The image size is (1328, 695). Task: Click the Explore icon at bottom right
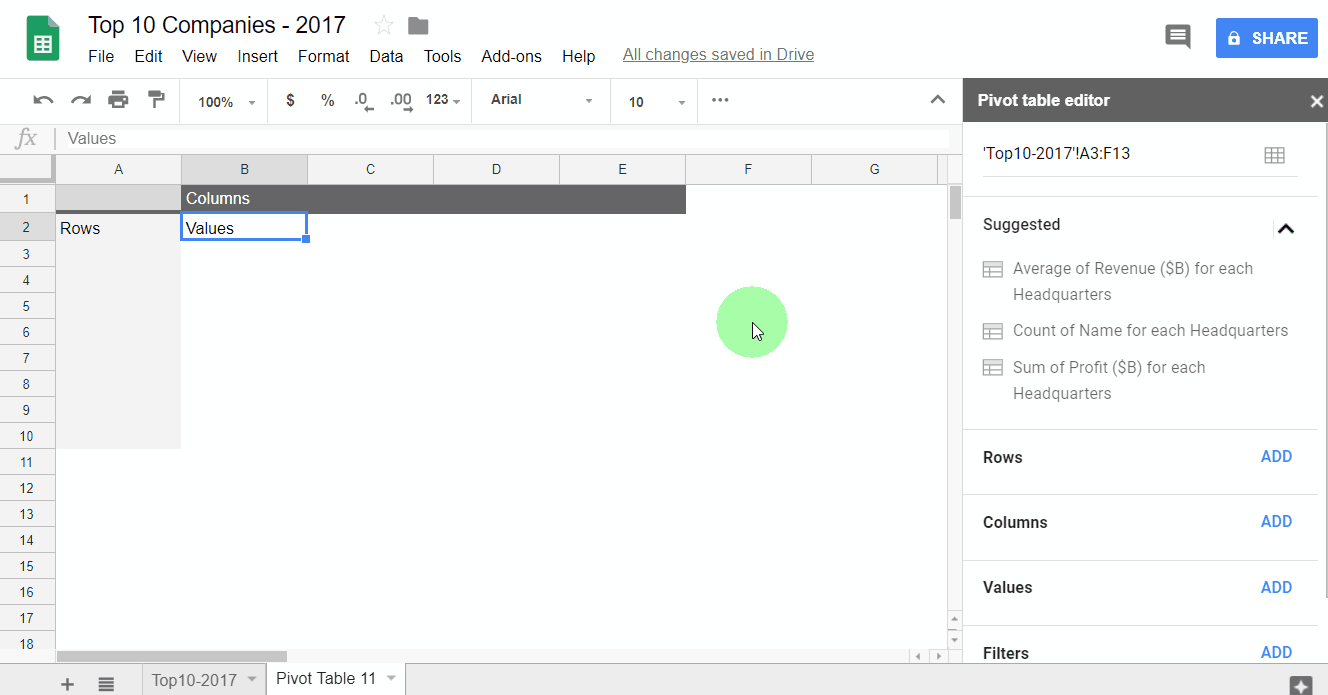[x=1300, y=685]
